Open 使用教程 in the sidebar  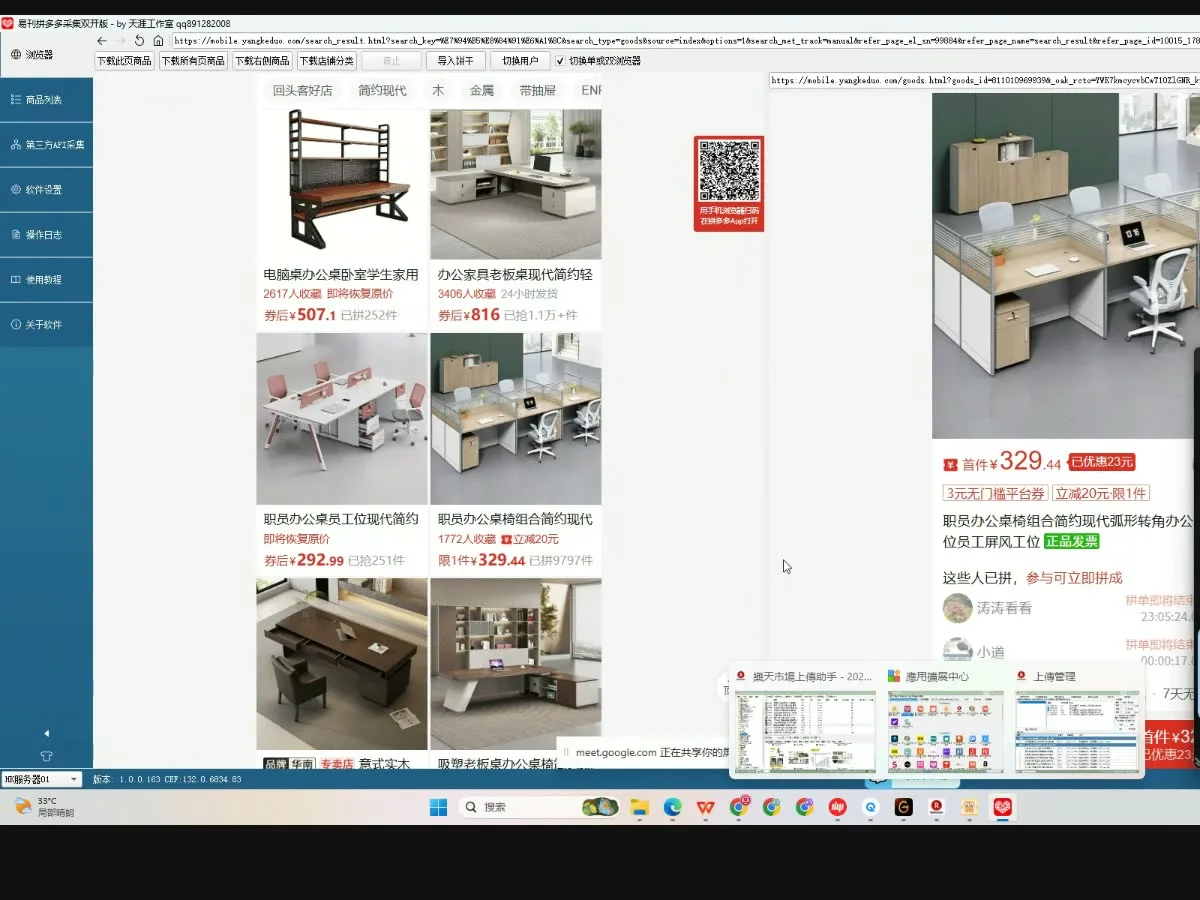(46, 280)
